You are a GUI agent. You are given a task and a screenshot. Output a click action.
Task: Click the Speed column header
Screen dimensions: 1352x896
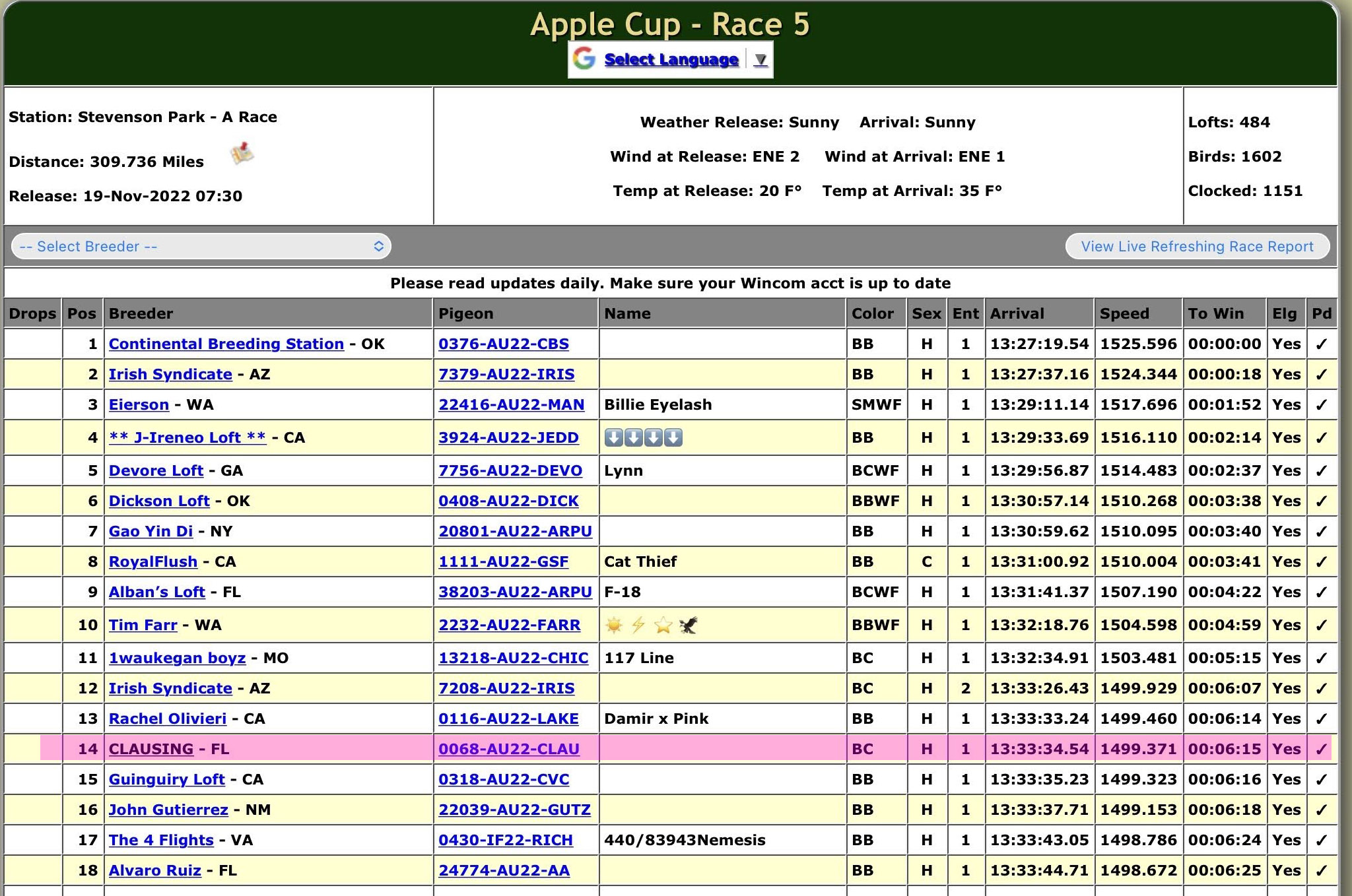(1124, 313)
